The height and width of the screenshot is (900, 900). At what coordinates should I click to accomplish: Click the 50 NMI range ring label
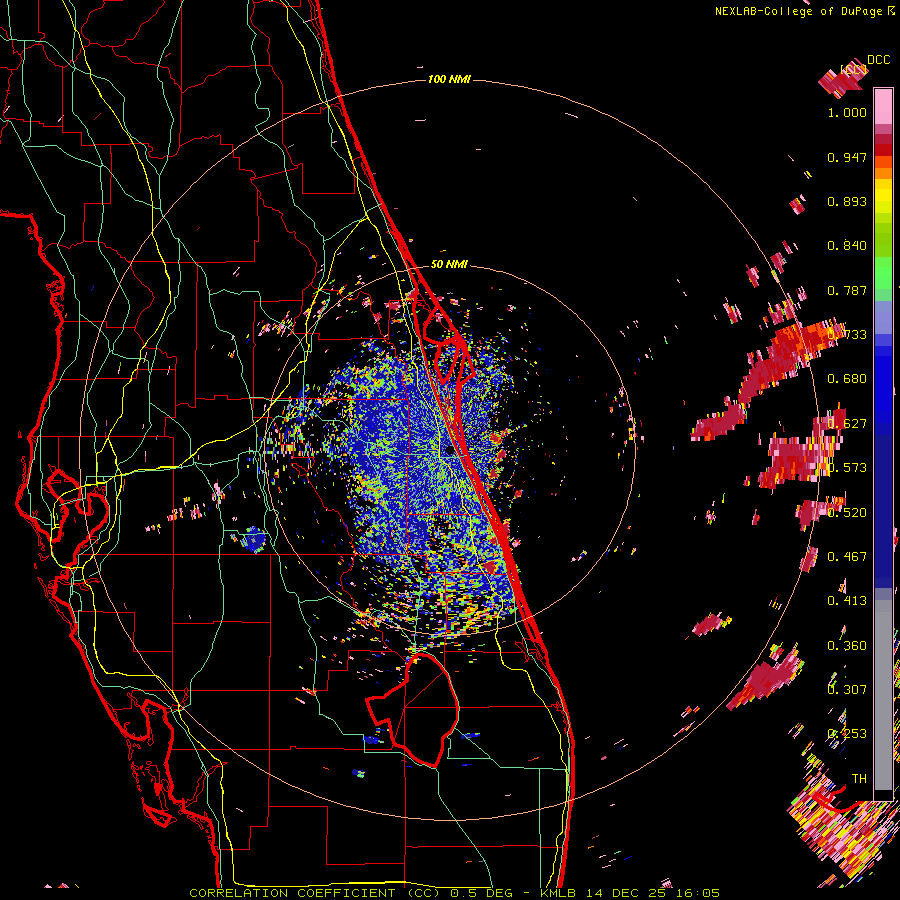[x=449, y=265]
